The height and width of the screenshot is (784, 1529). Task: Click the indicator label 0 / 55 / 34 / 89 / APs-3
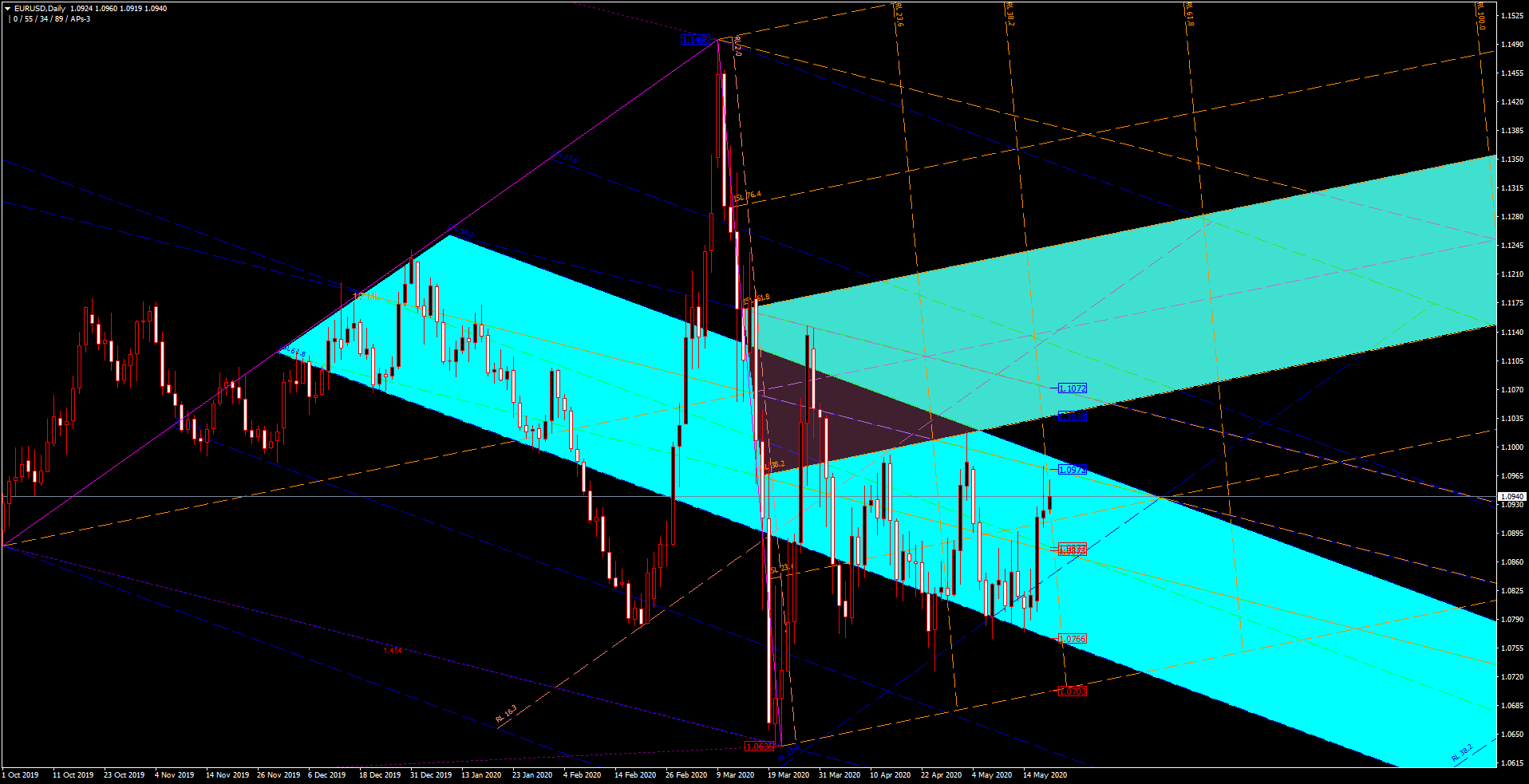point(52,19)
